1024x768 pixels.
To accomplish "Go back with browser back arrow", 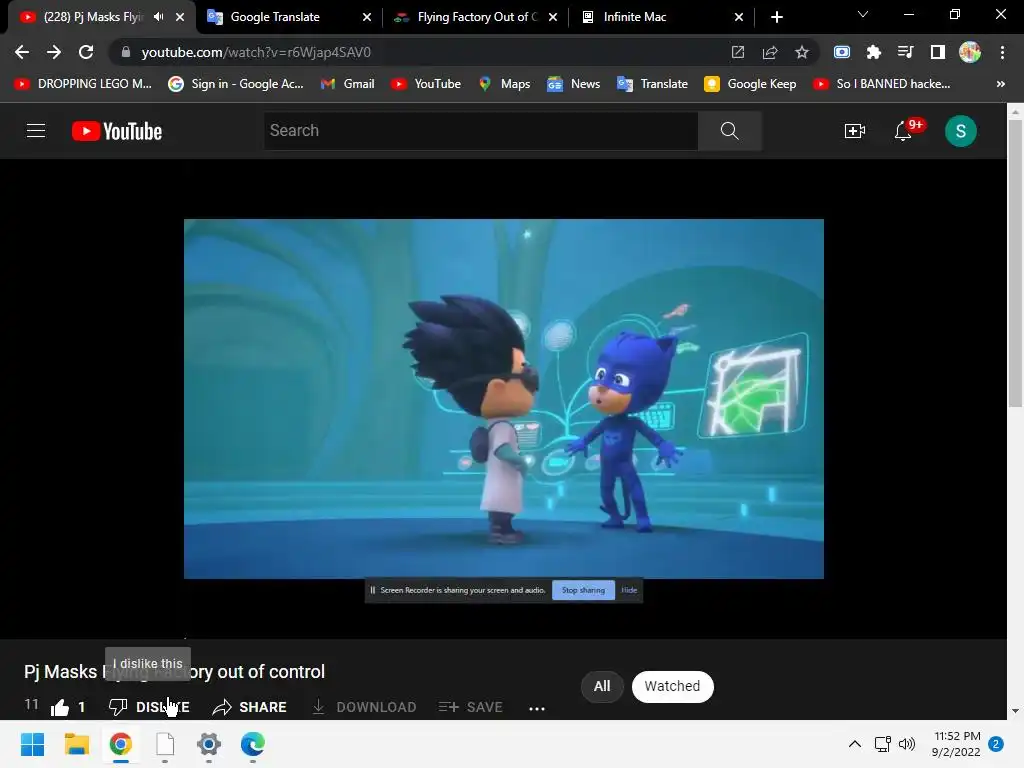I will 22,52.
